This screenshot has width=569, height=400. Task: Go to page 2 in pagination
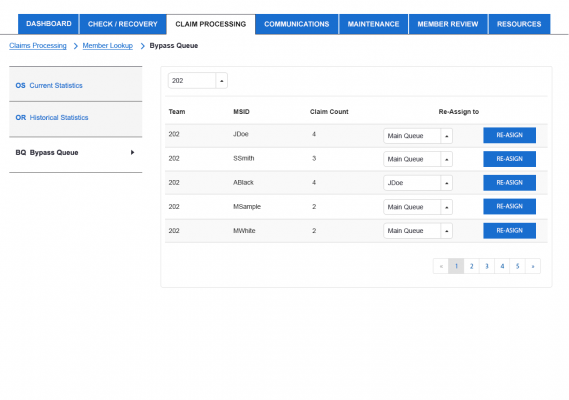pos(471,266)
